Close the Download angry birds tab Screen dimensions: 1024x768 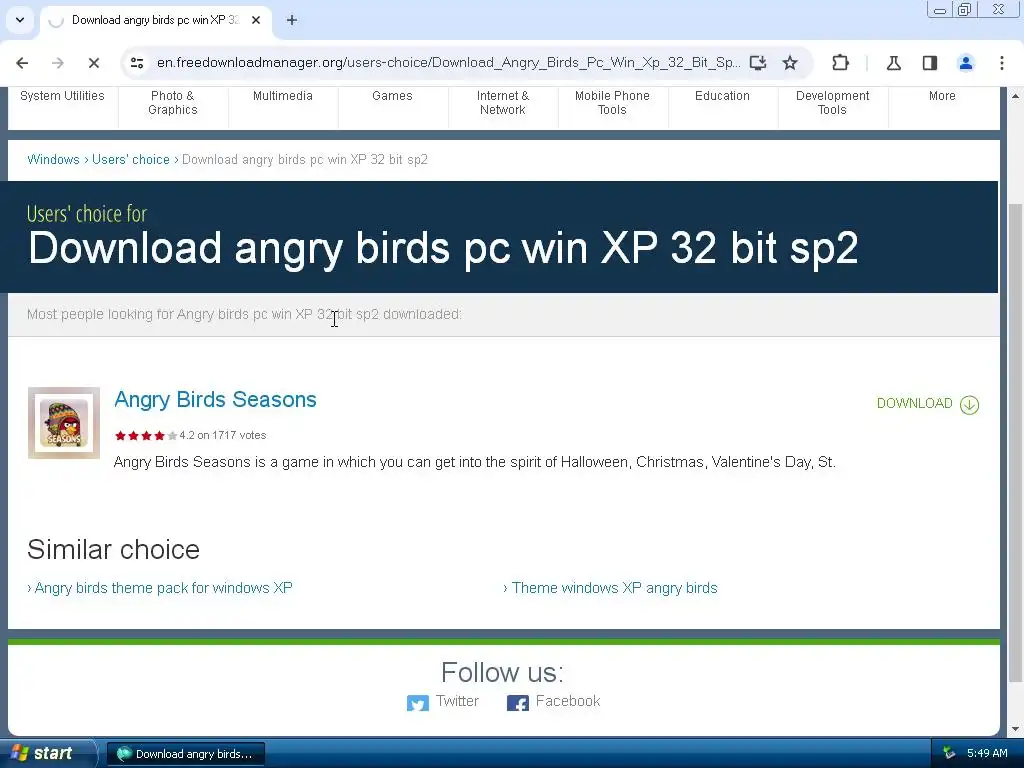pos(256,20)
